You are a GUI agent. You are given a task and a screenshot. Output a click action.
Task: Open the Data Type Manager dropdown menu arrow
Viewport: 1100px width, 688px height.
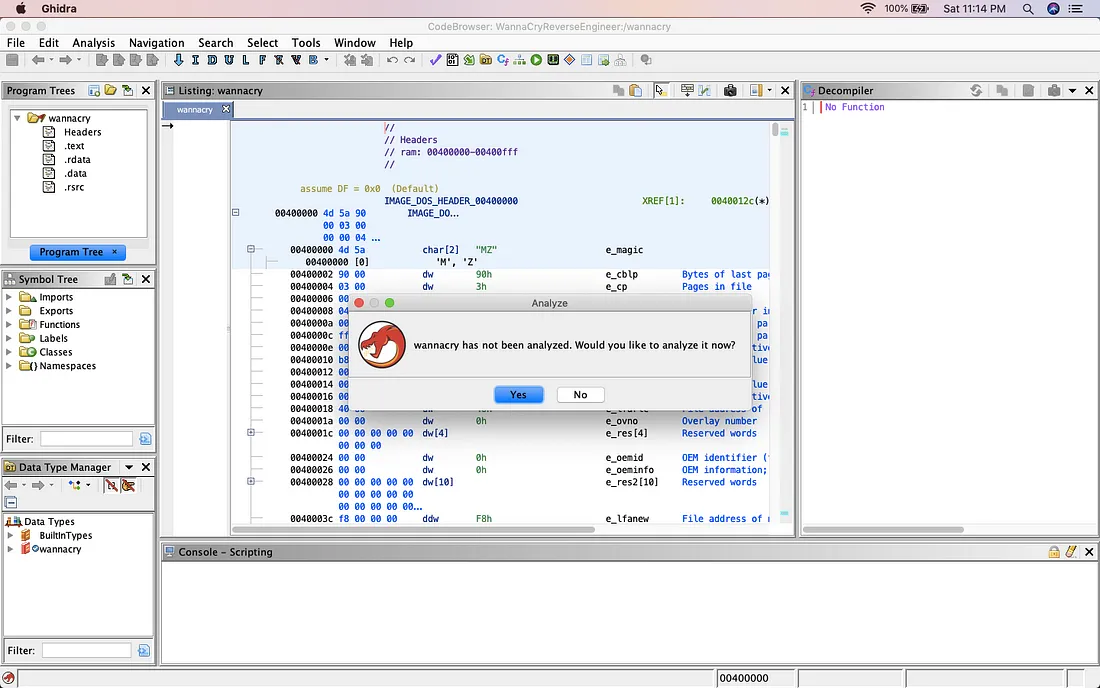(x=129, y=467)
